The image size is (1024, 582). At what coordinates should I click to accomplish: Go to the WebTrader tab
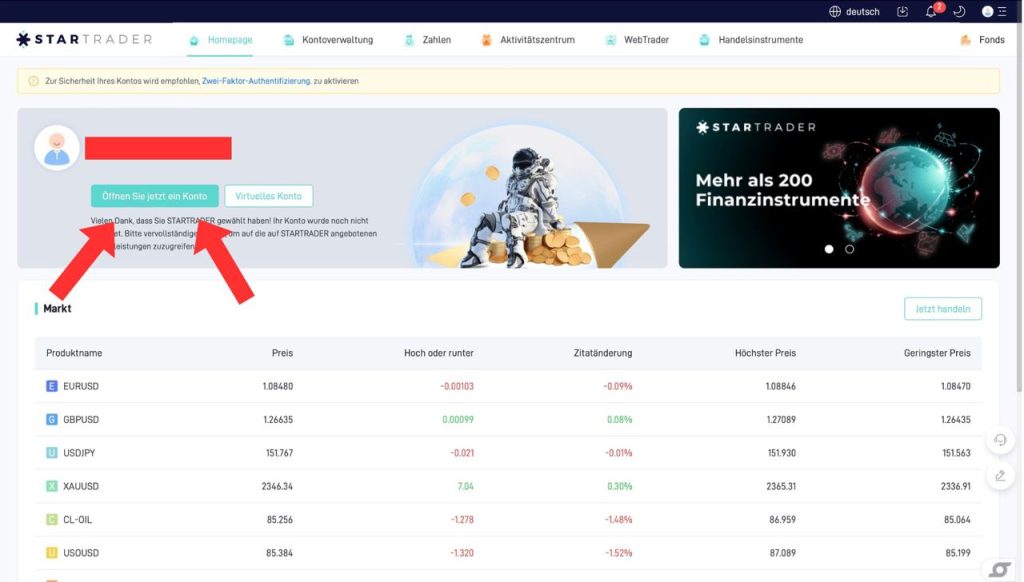[x=637, y=40]
